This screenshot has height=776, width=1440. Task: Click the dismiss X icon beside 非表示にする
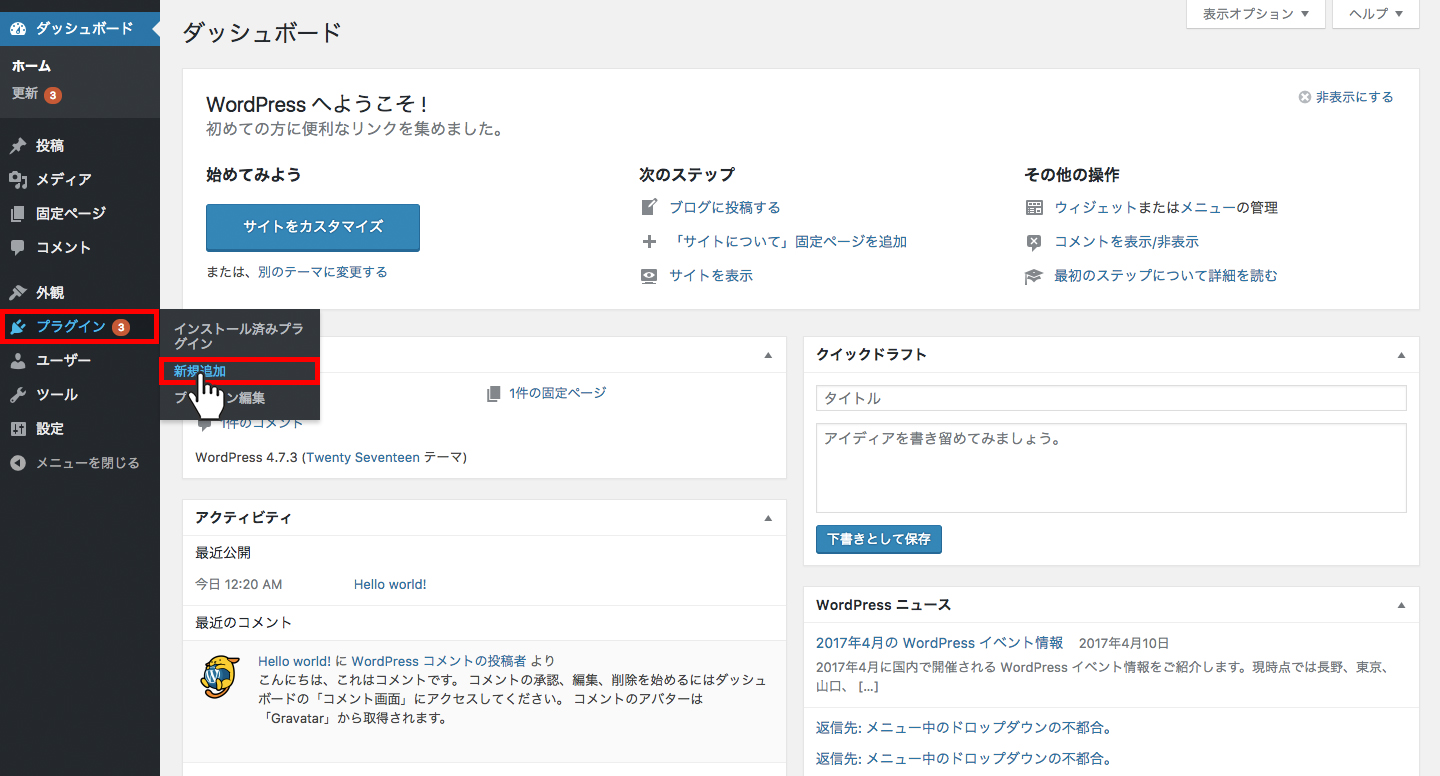(1304, 97)
